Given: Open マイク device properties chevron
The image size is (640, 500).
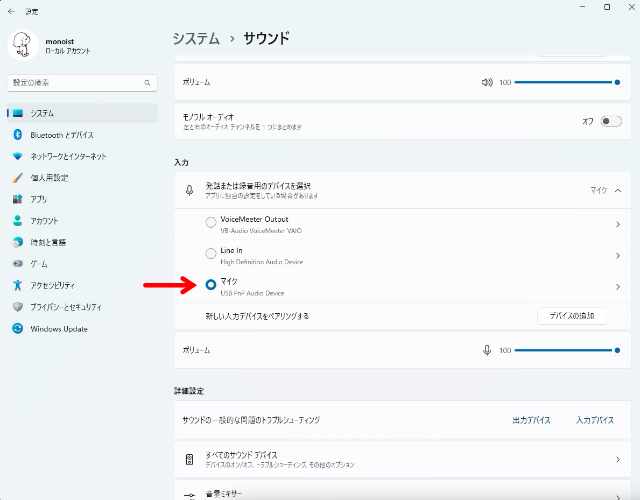Looking at the screenshot, I should pyautogui.click(x=618, y=287).
